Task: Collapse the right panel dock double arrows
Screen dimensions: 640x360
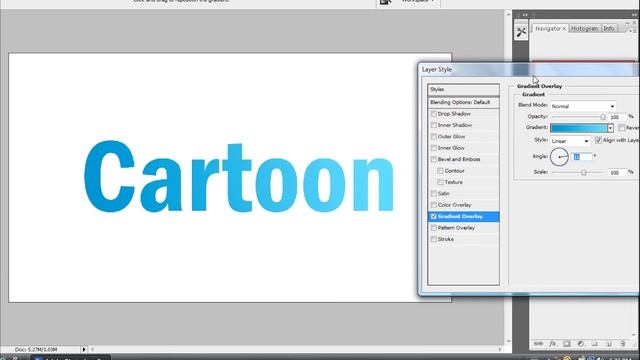Action: pos(634,15)
